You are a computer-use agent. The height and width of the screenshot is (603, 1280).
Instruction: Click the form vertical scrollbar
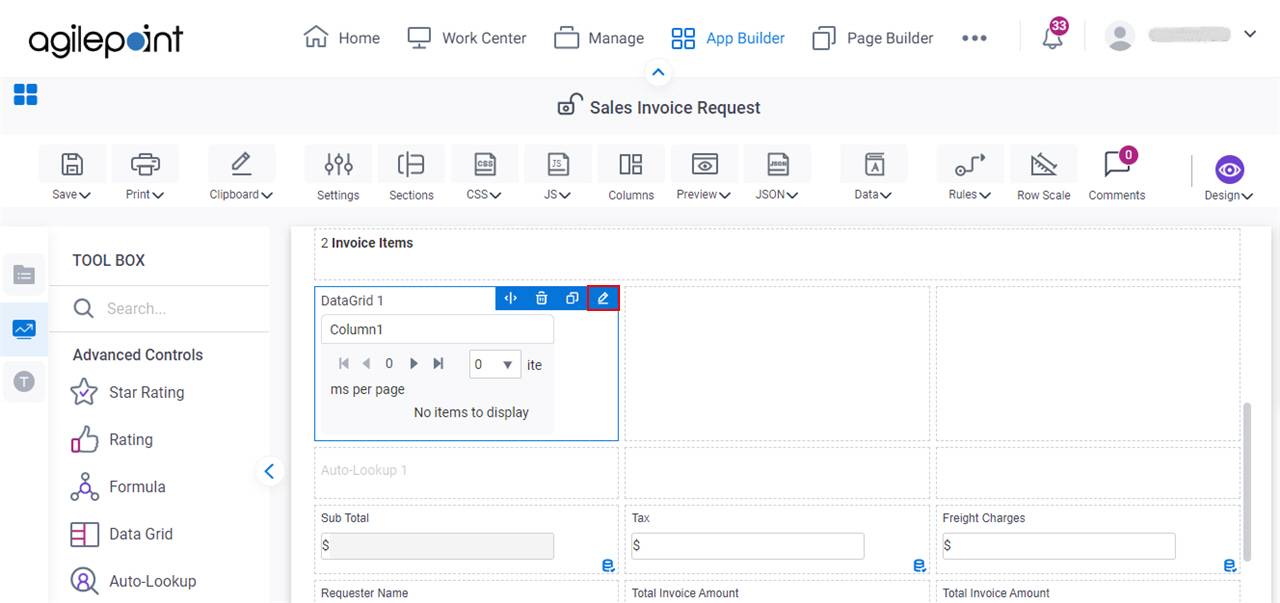click(x=1246, y=482)
